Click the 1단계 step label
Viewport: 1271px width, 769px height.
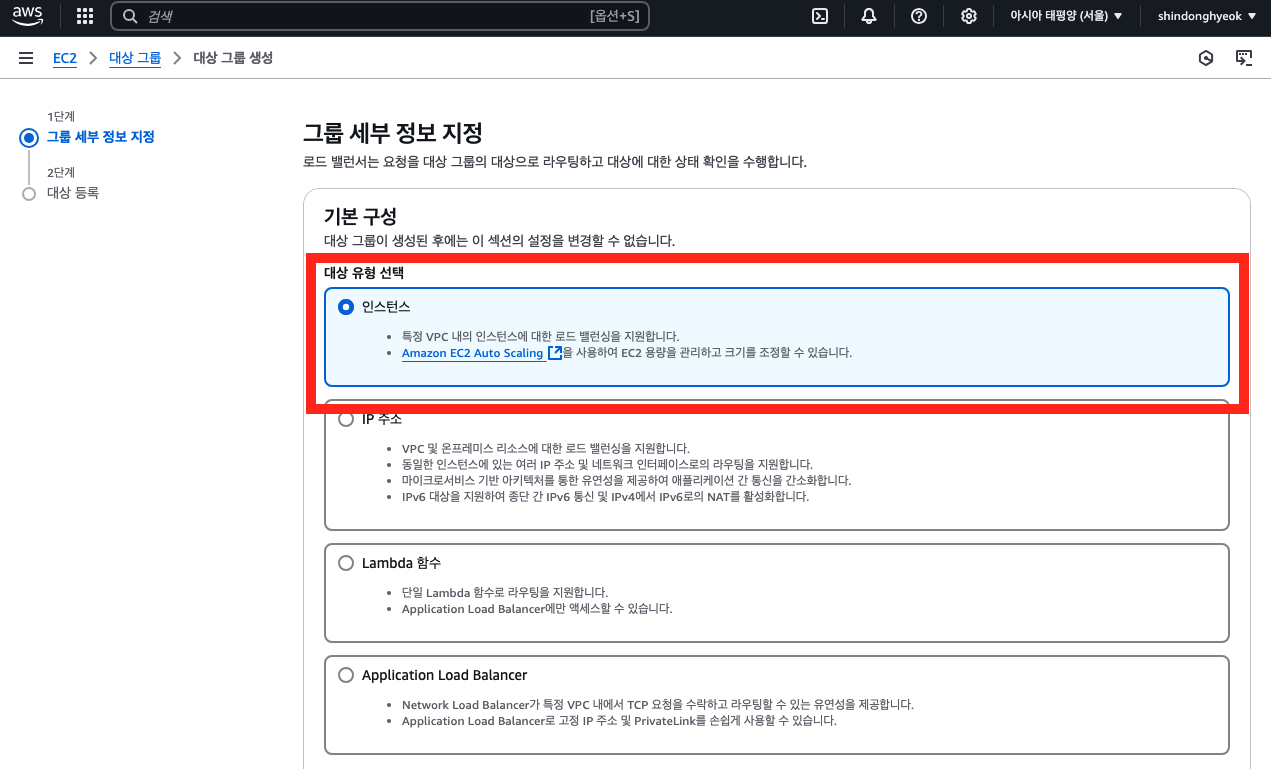[61, 117]
